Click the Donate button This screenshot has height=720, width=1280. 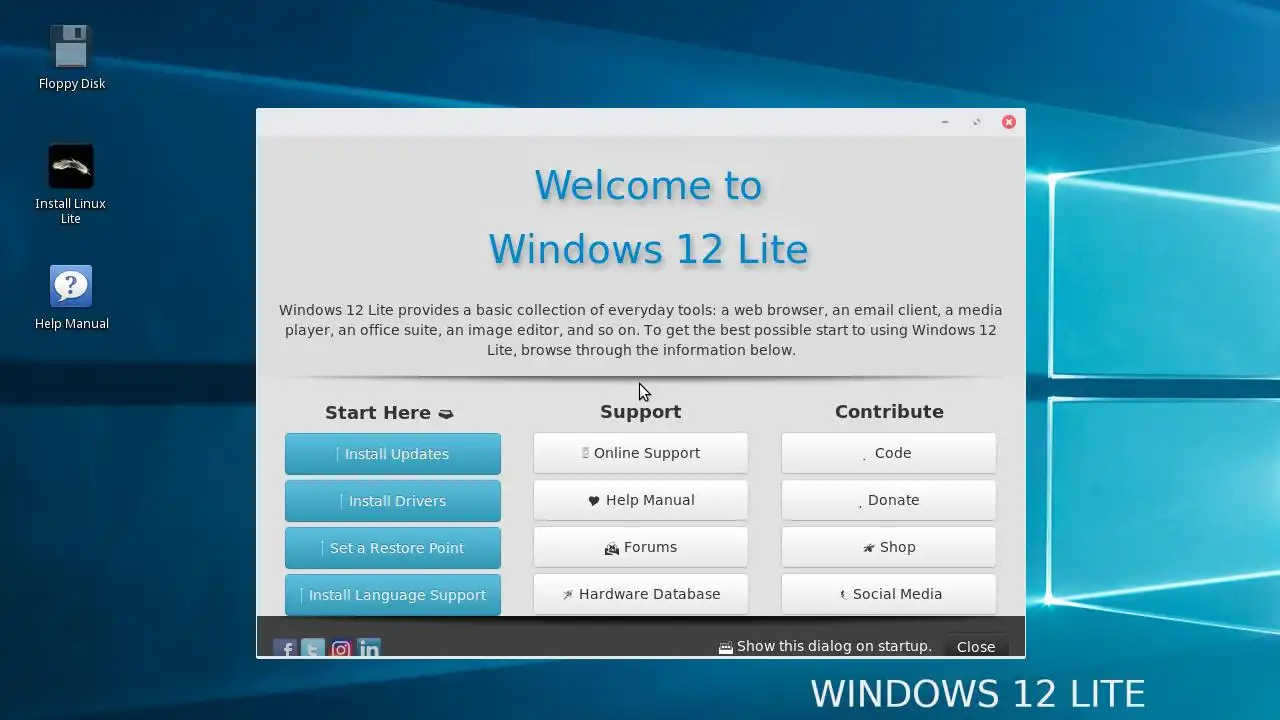pos(889,500)
